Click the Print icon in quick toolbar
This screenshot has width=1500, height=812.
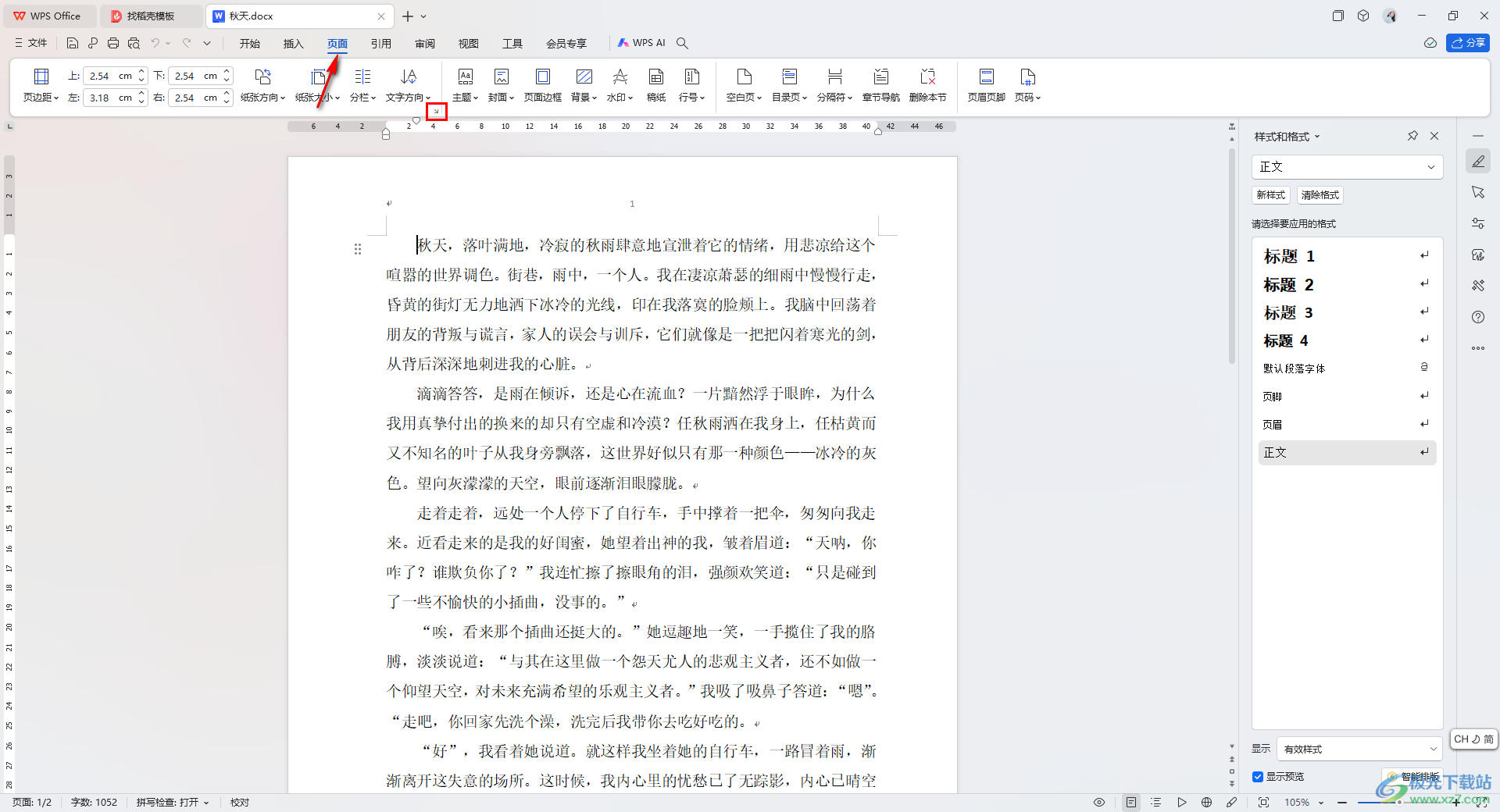[113, 43]
